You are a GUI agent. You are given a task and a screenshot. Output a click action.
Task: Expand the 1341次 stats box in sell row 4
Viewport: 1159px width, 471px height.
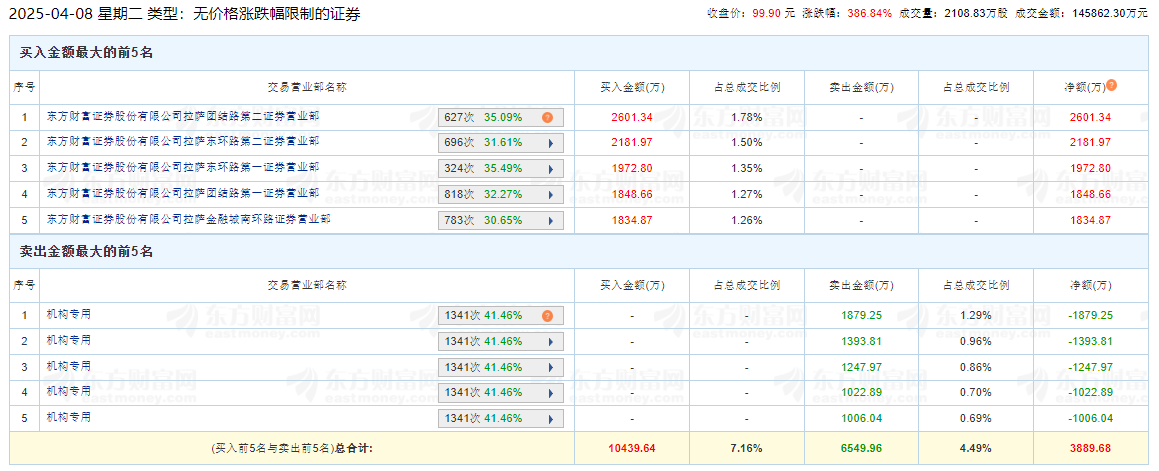(x=500, y=392)
